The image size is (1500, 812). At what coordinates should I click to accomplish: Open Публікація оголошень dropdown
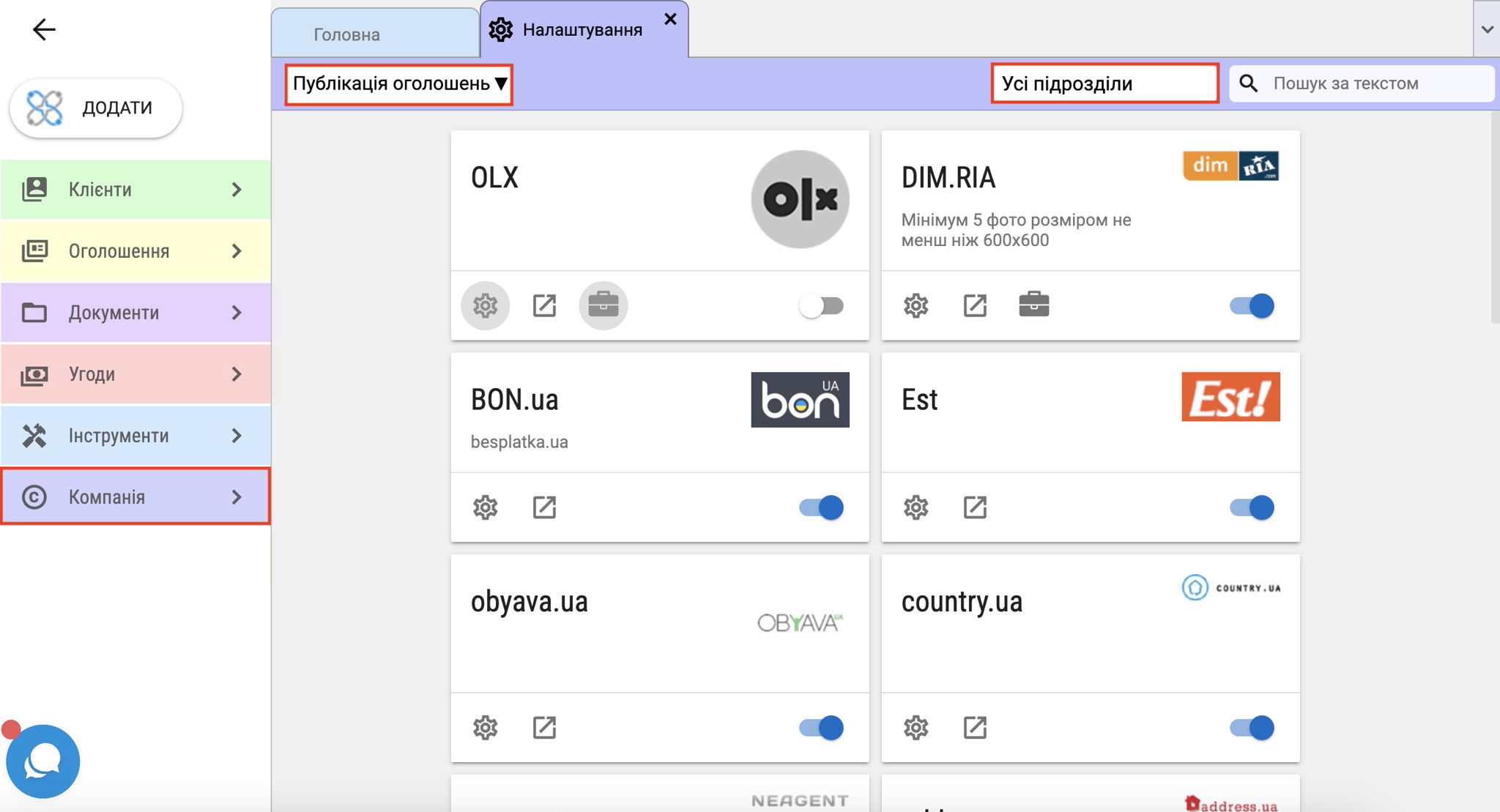coord(399,84)
